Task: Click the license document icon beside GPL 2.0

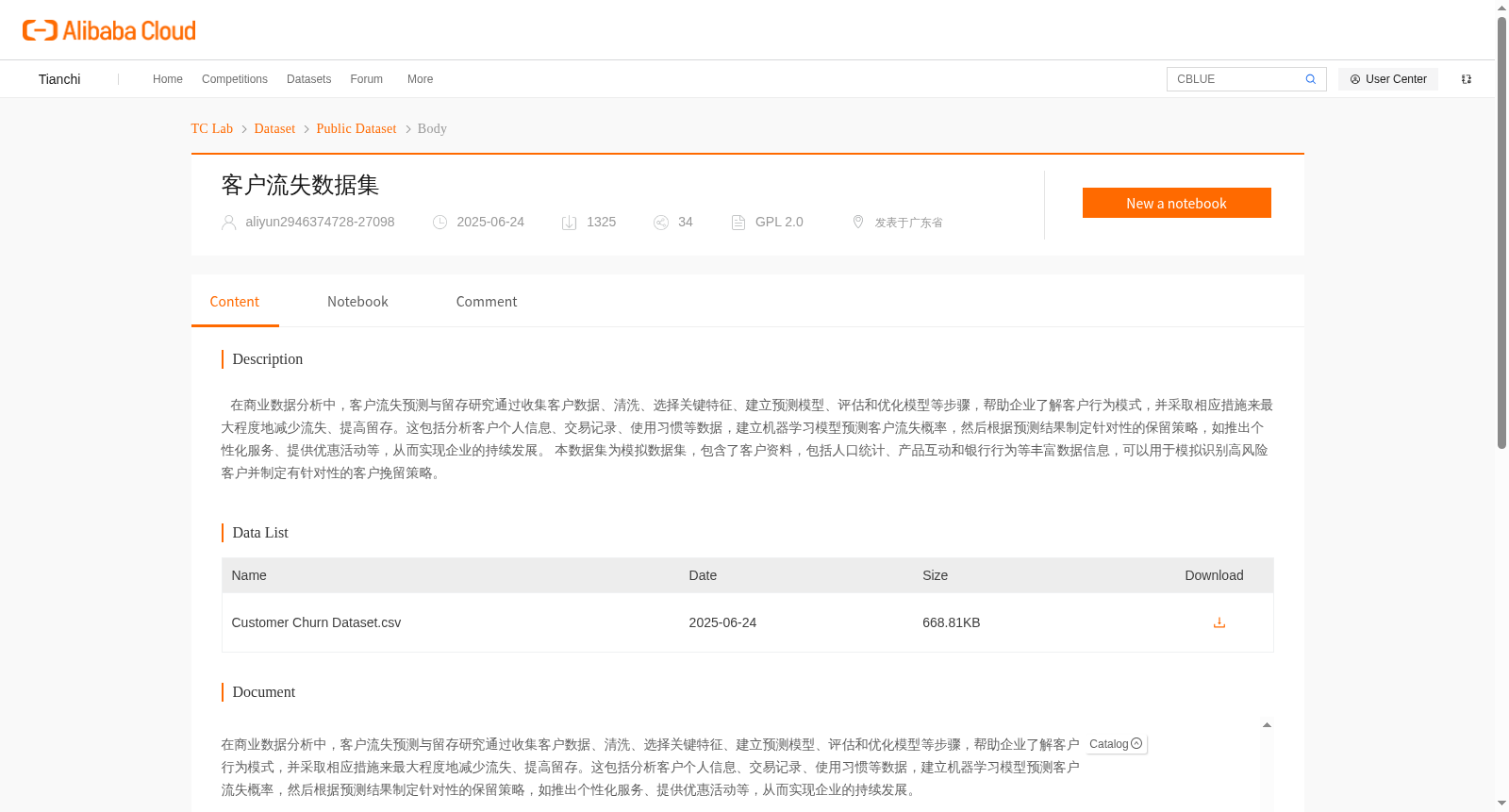Action: [738, 223]
